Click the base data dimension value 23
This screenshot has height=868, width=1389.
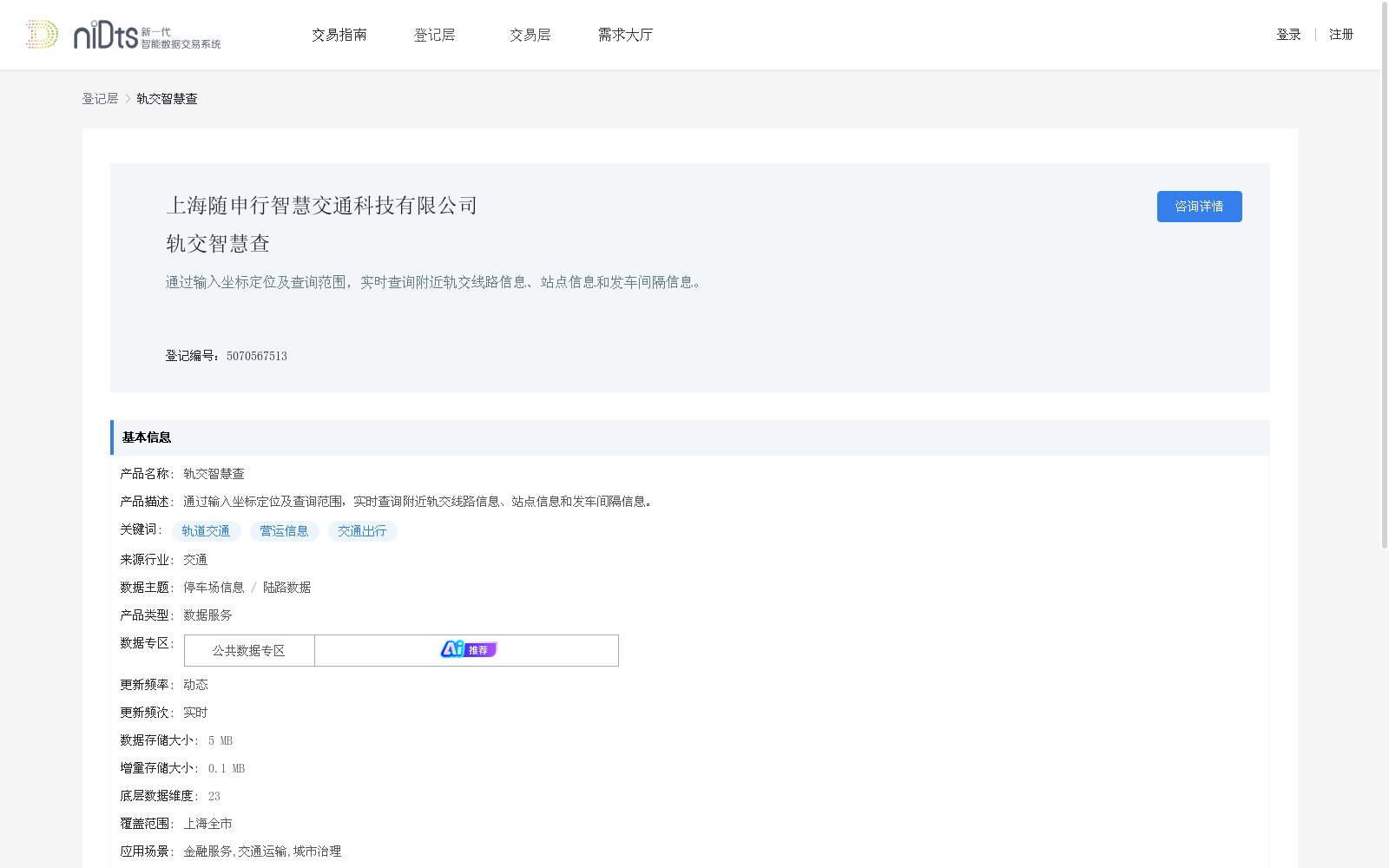(214, 796)
